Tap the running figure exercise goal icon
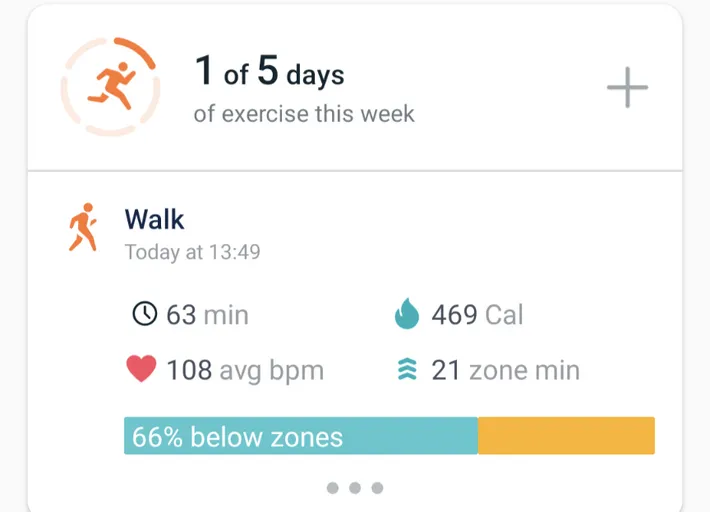The height and width of the screenshot is (512, 710). tap(109, 87)
